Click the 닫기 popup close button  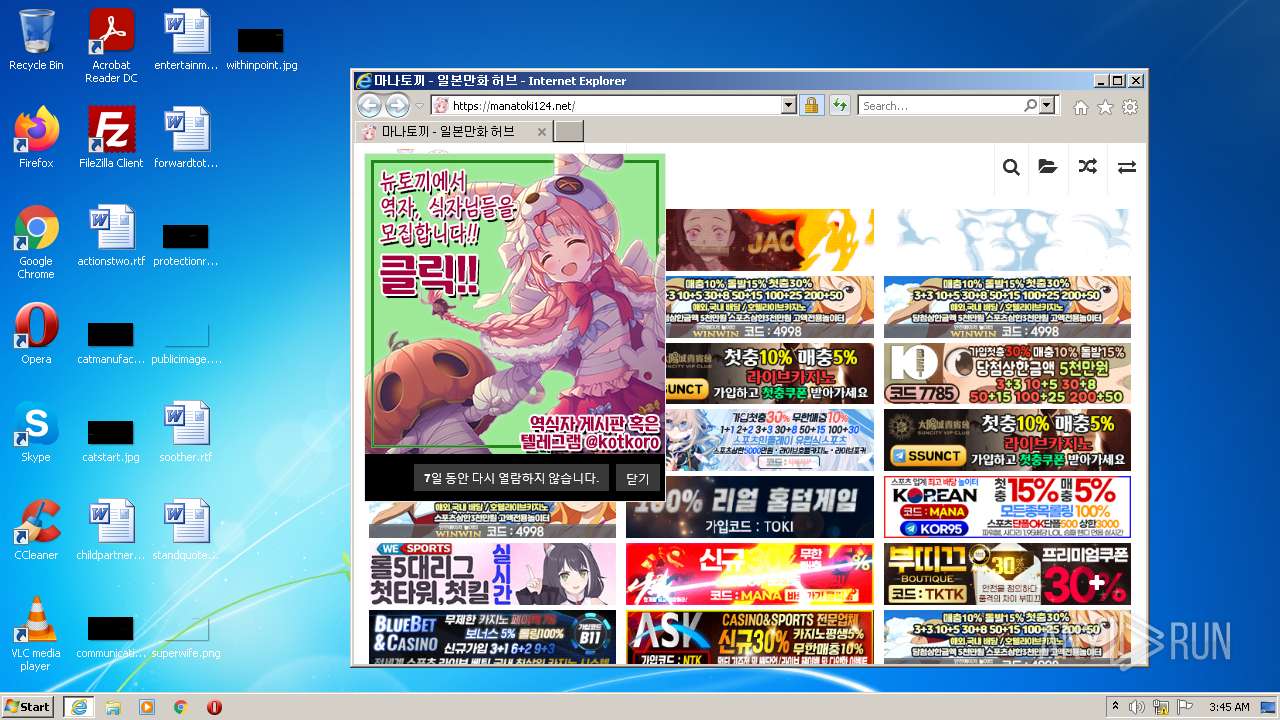pyautogui.click(x=638, y=478)
